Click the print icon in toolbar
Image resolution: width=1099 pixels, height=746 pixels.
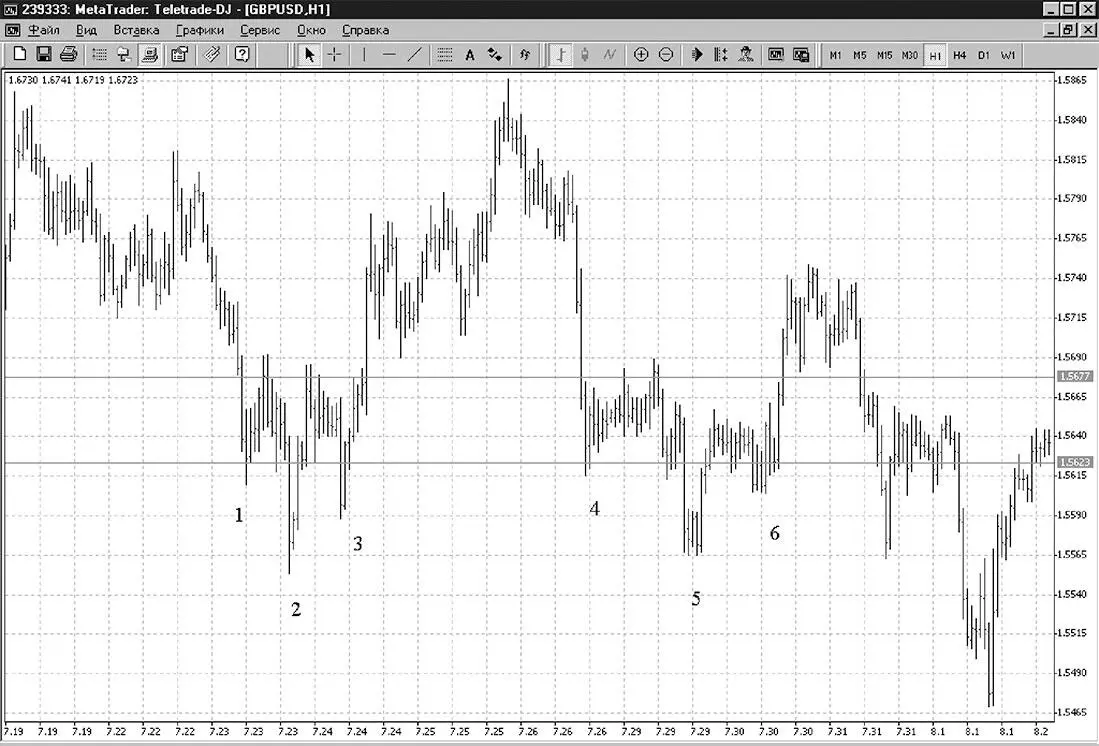tap(69, 54)
